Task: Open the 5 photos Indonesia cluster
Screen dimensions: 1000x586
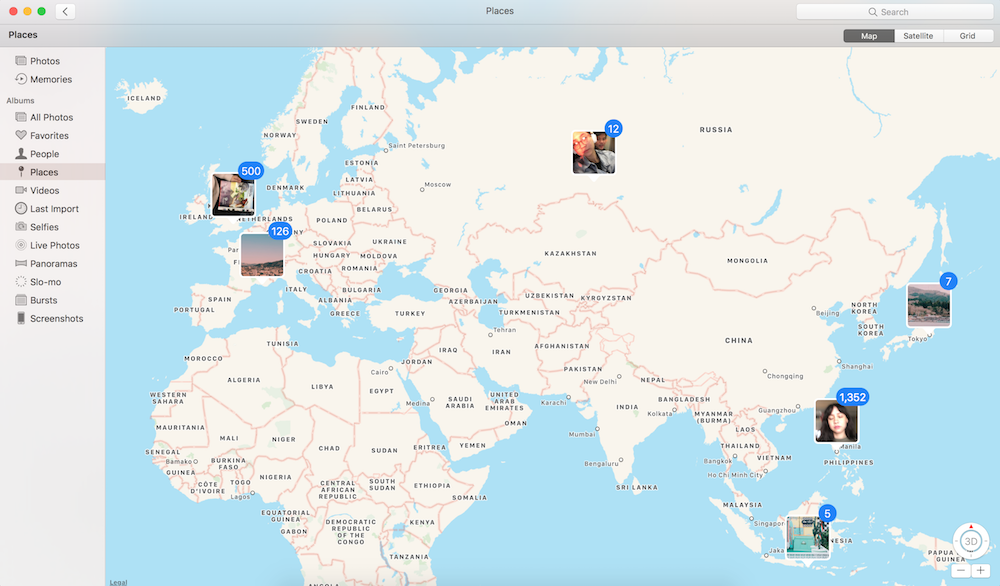Action: [x=807, y=536]
